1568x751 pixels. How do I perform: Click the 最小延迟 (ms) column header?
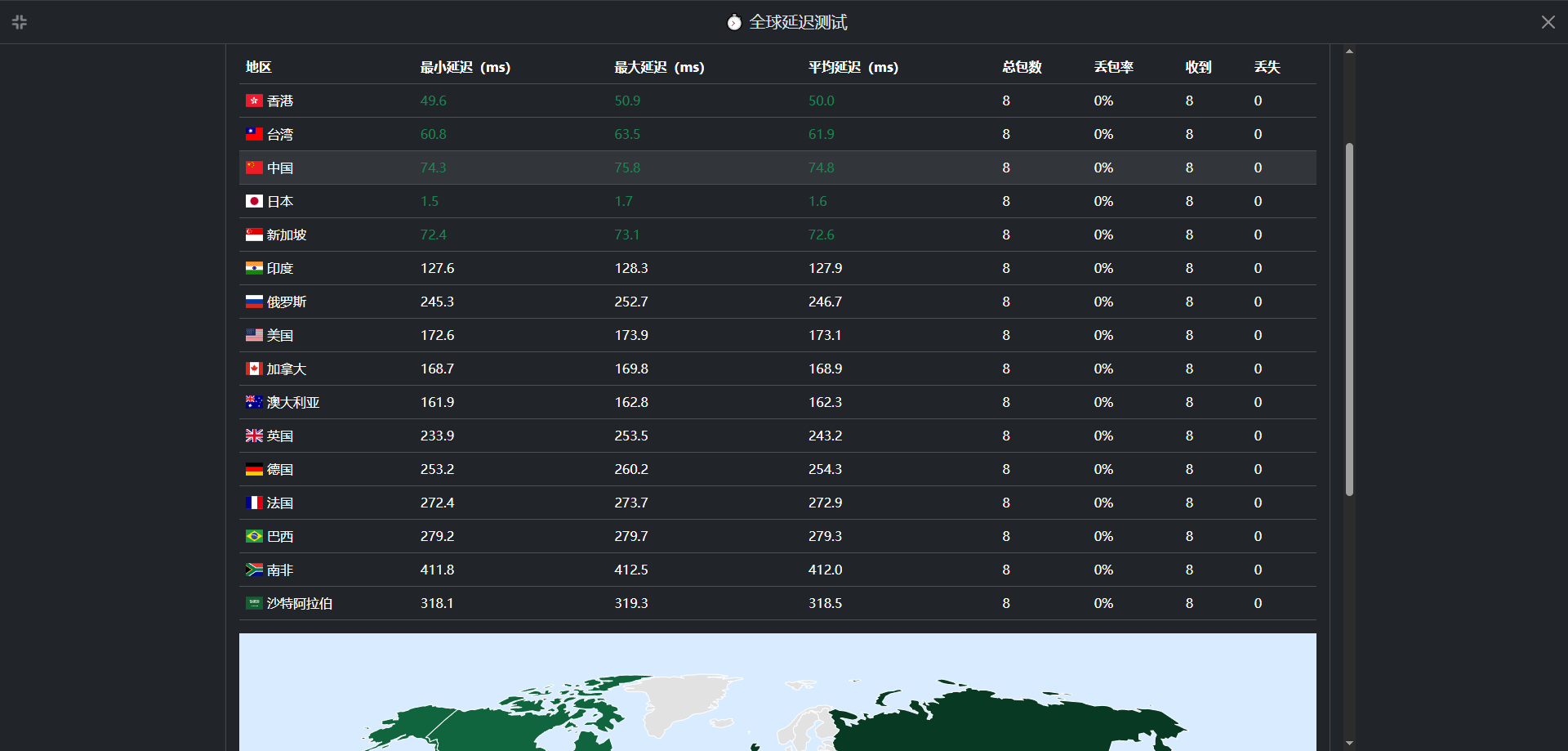465,67
